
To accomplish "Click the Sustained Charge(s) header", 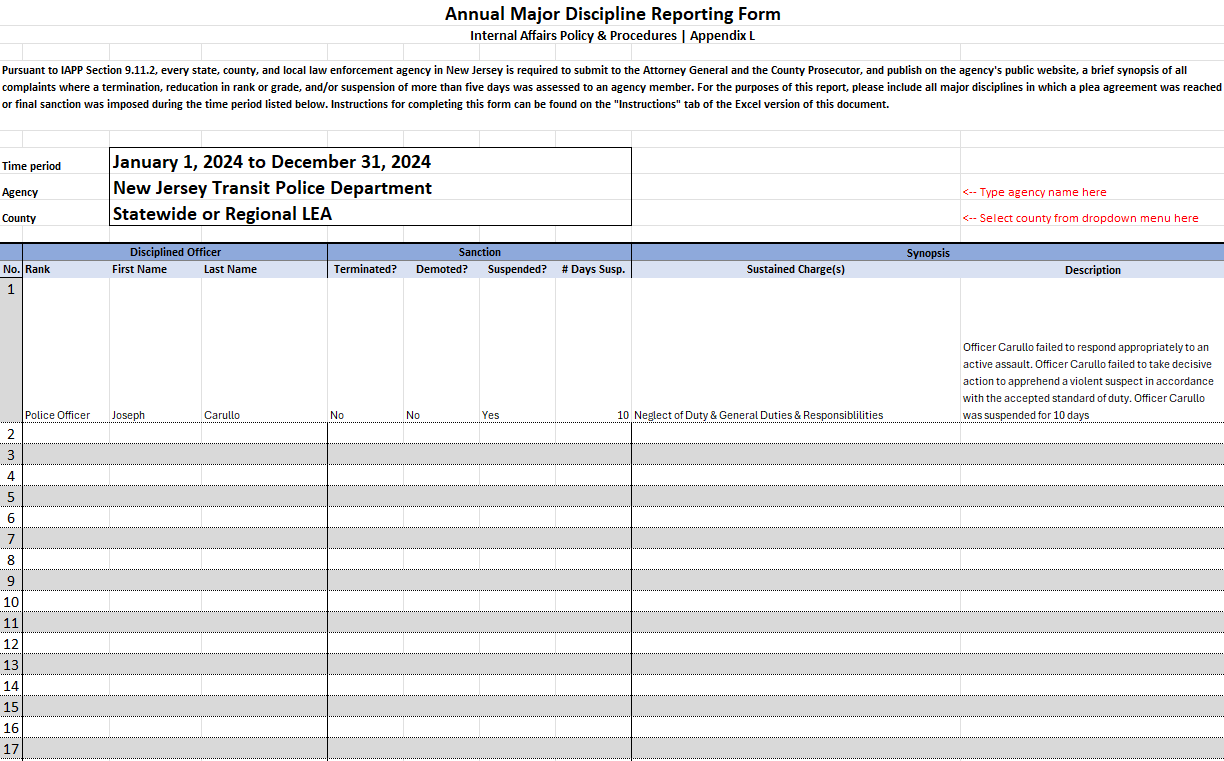I will 796,269.
